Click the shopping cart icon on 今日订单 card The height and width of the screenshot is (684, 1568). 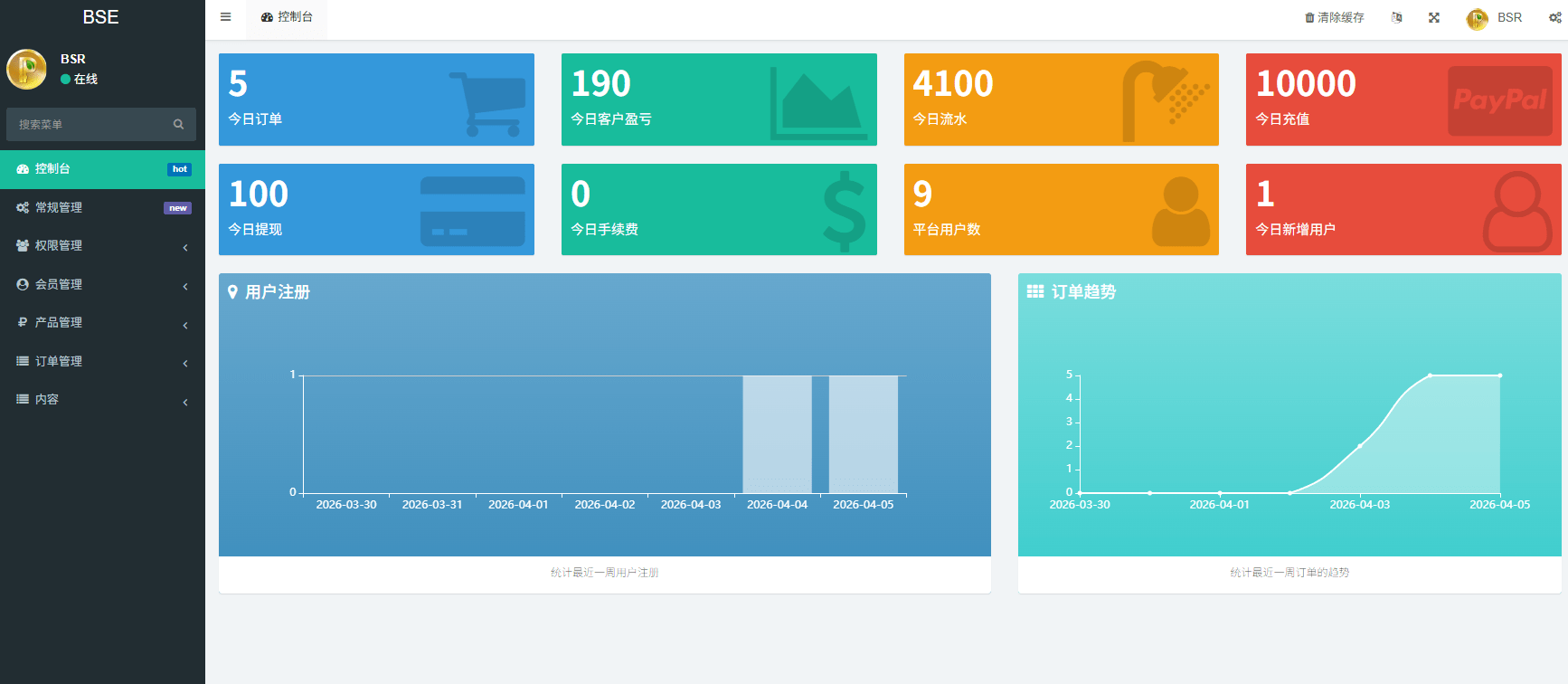tap(487, 103)
